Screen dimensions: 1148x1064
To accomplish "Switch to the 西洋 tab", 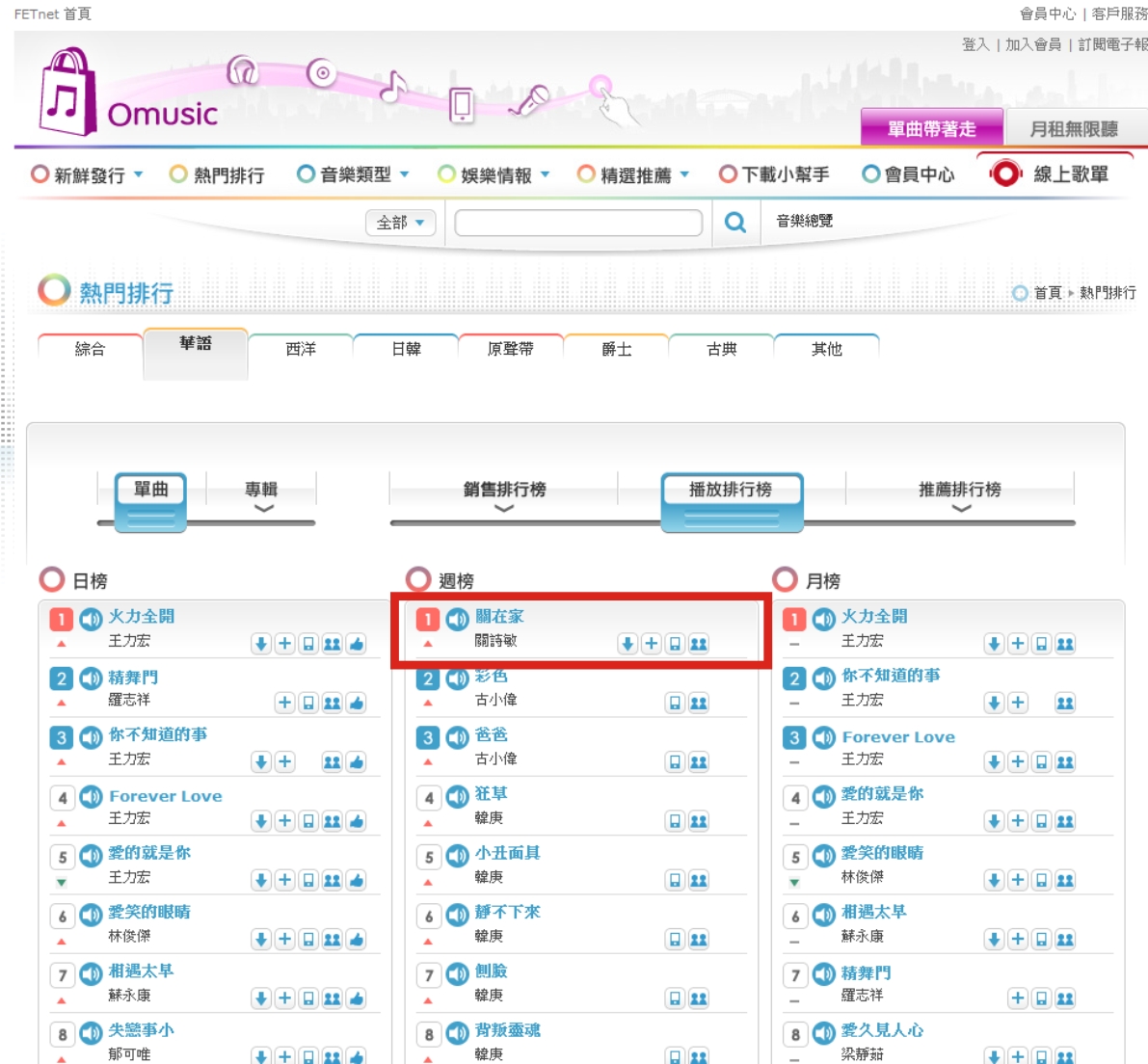I will (300, 349).
